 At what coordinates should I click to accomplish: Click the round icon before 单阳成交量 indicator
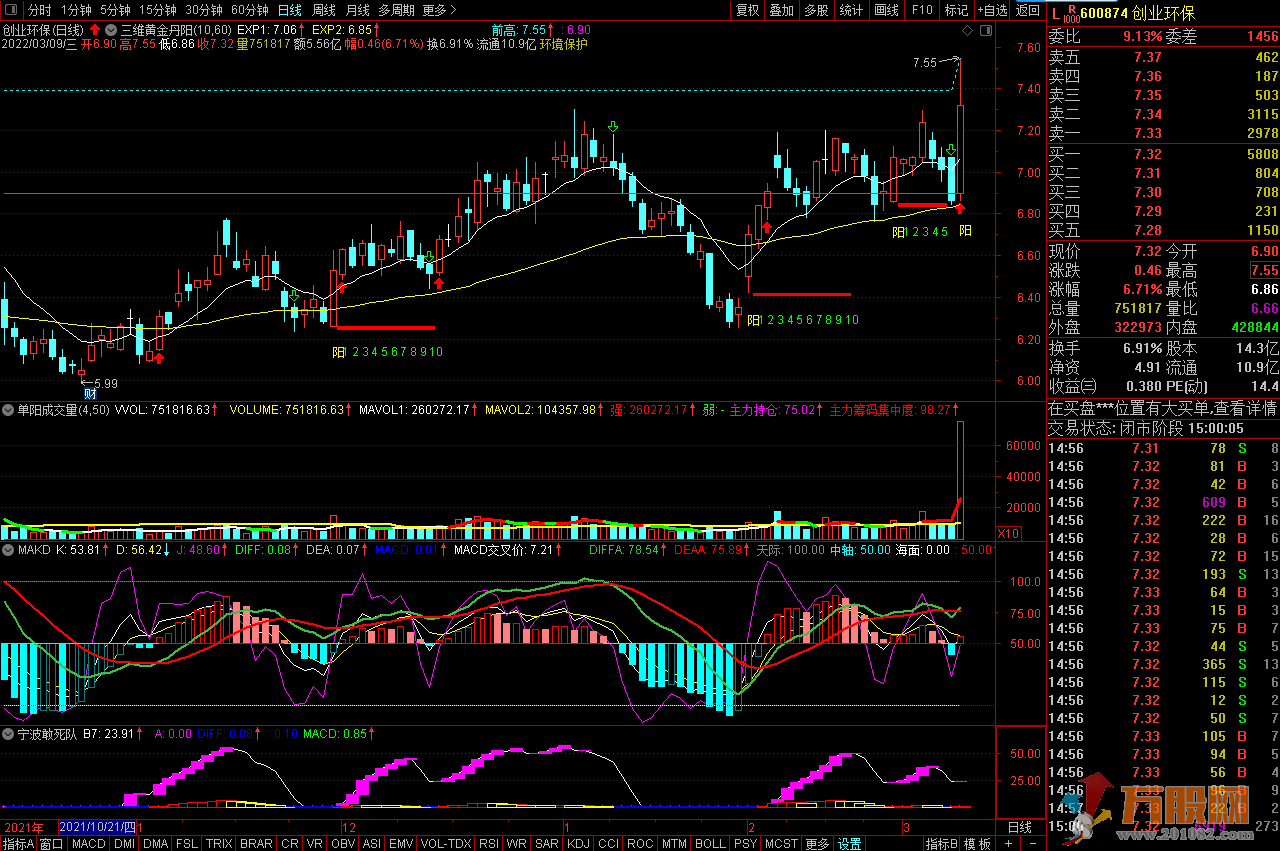[8, 410]
